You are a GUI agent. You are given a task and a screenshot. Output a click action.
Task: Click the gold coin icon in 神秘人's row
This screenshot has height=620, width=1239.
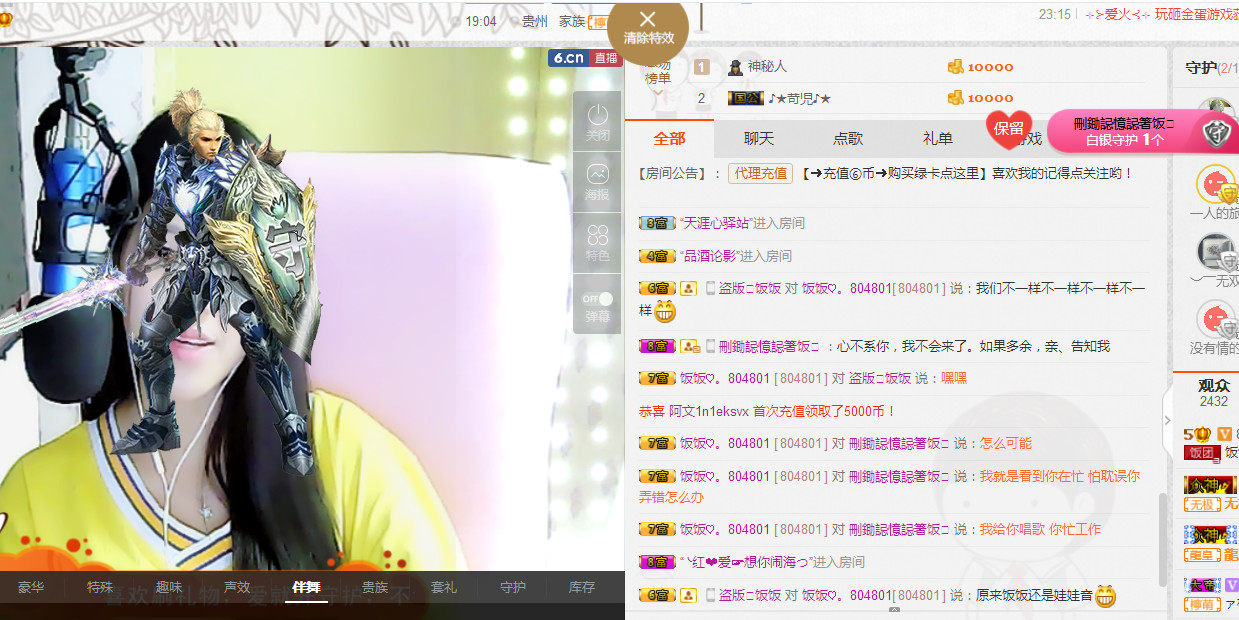(956, 67)
